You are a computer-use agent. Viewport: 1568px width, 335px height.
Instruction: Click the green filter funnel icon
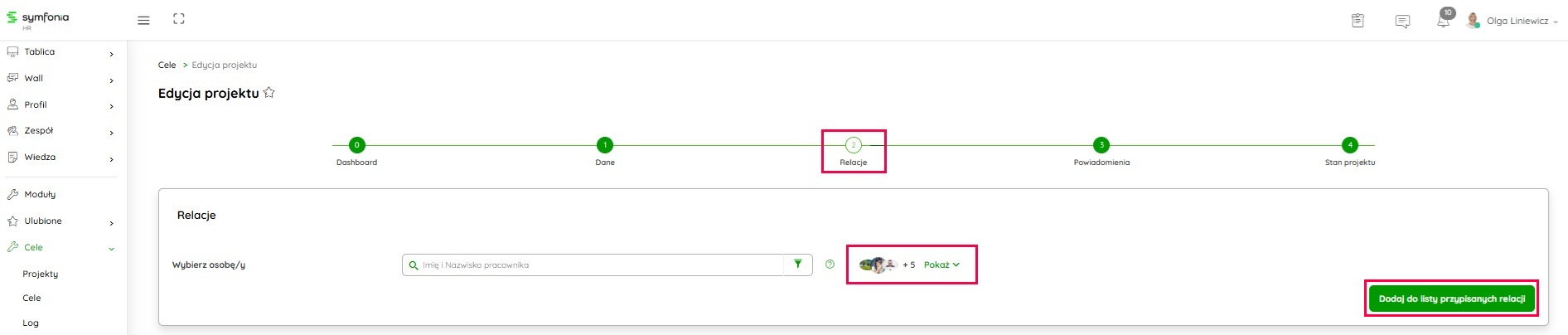point(797,265)
